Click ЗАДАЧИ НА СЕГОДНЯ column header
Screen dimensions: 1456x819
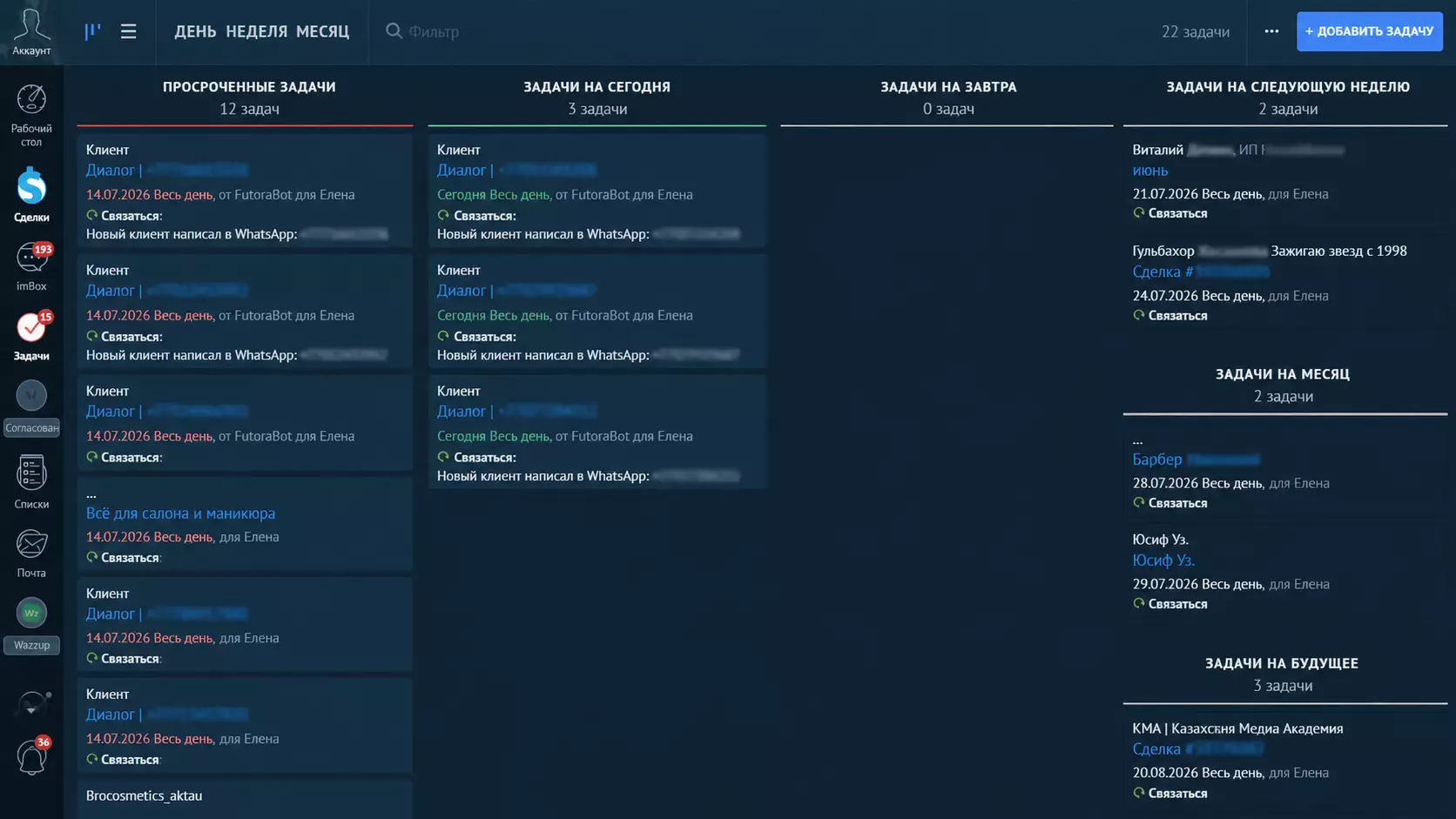coord(597,87)
